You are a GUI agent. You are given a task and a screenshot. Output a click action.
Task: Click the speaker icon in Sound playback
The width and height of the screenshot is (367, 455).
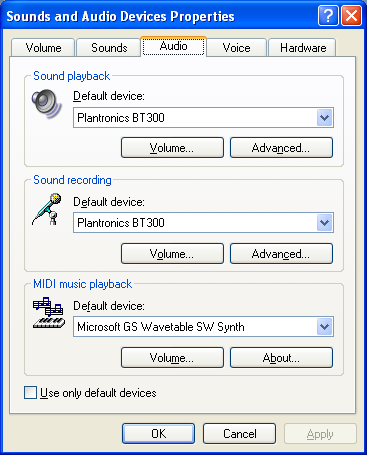[47, 103]
